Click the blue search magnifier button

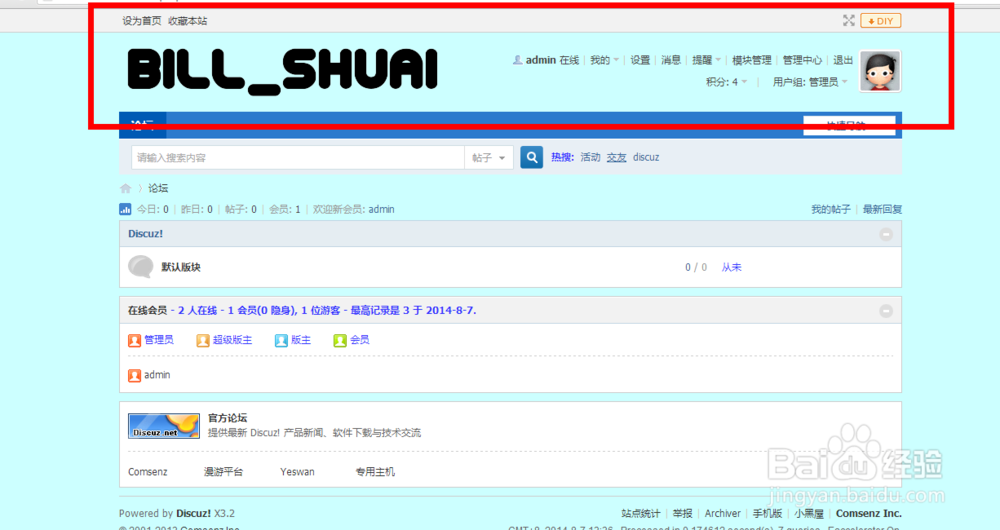pos(531,157)
